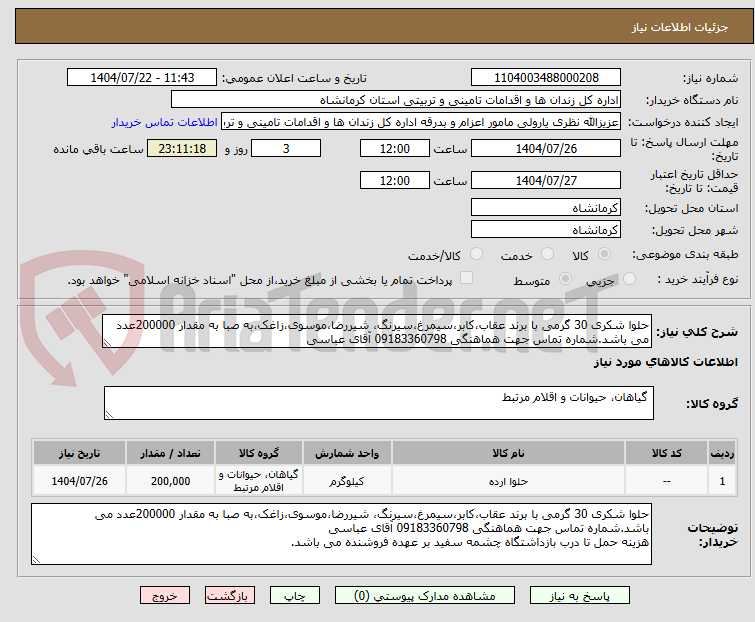Click the 1404/07/26 need date cell

(x=79, y=481)
